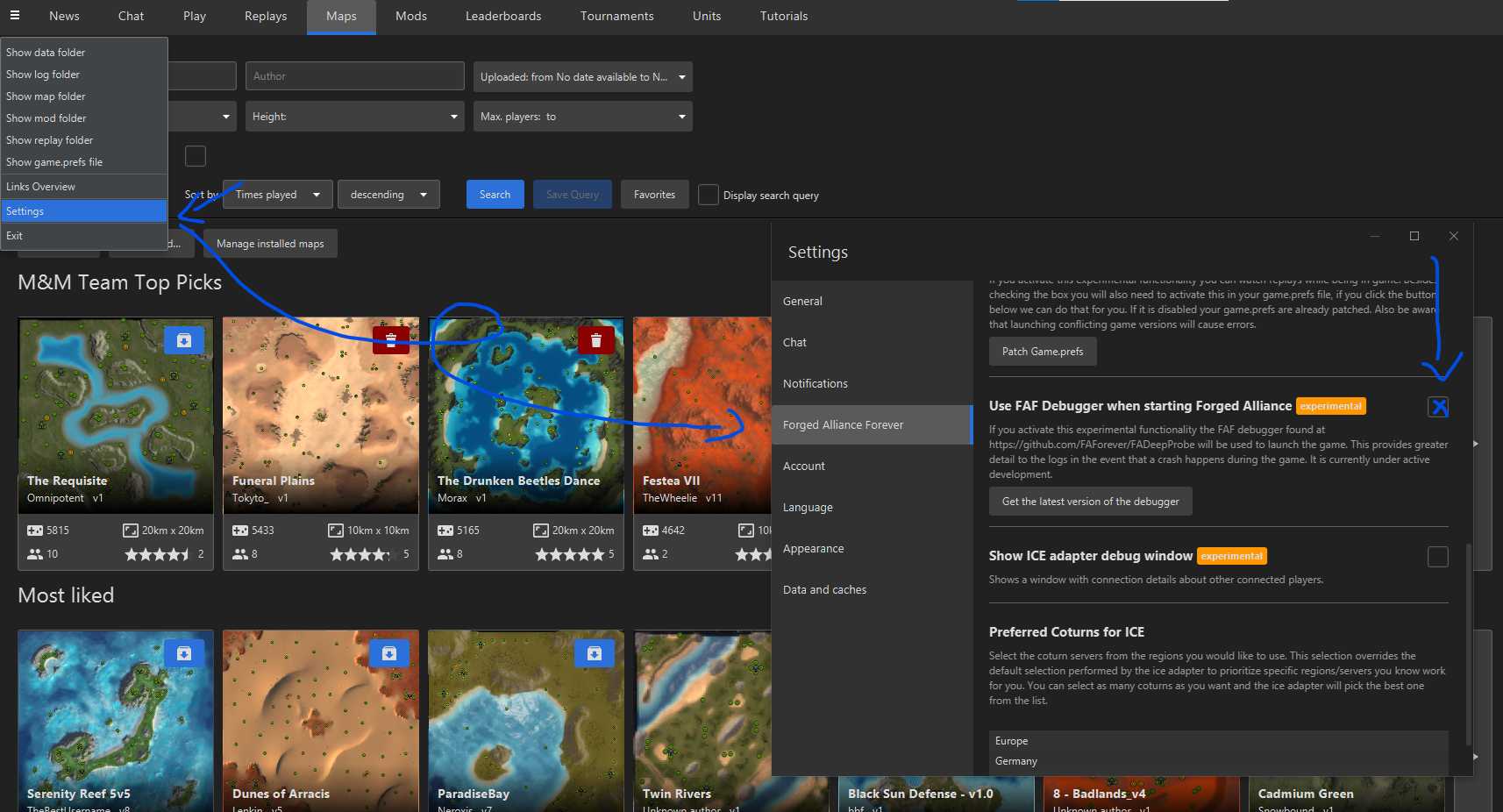Viewport: 1503px width, 812px height.
Task: Delete The Drunken Beetles Dance map
Action: tap(596, 340)
